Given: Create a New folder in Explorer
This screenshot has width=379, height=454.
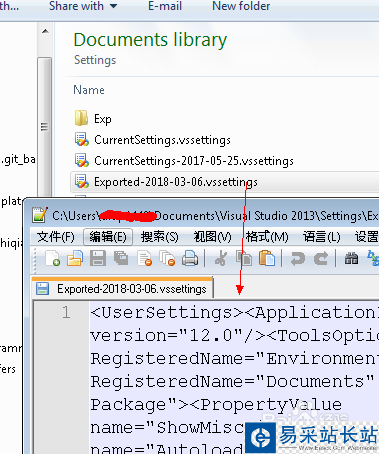Looking at the screenshot, I should click(x=241, y=6).
